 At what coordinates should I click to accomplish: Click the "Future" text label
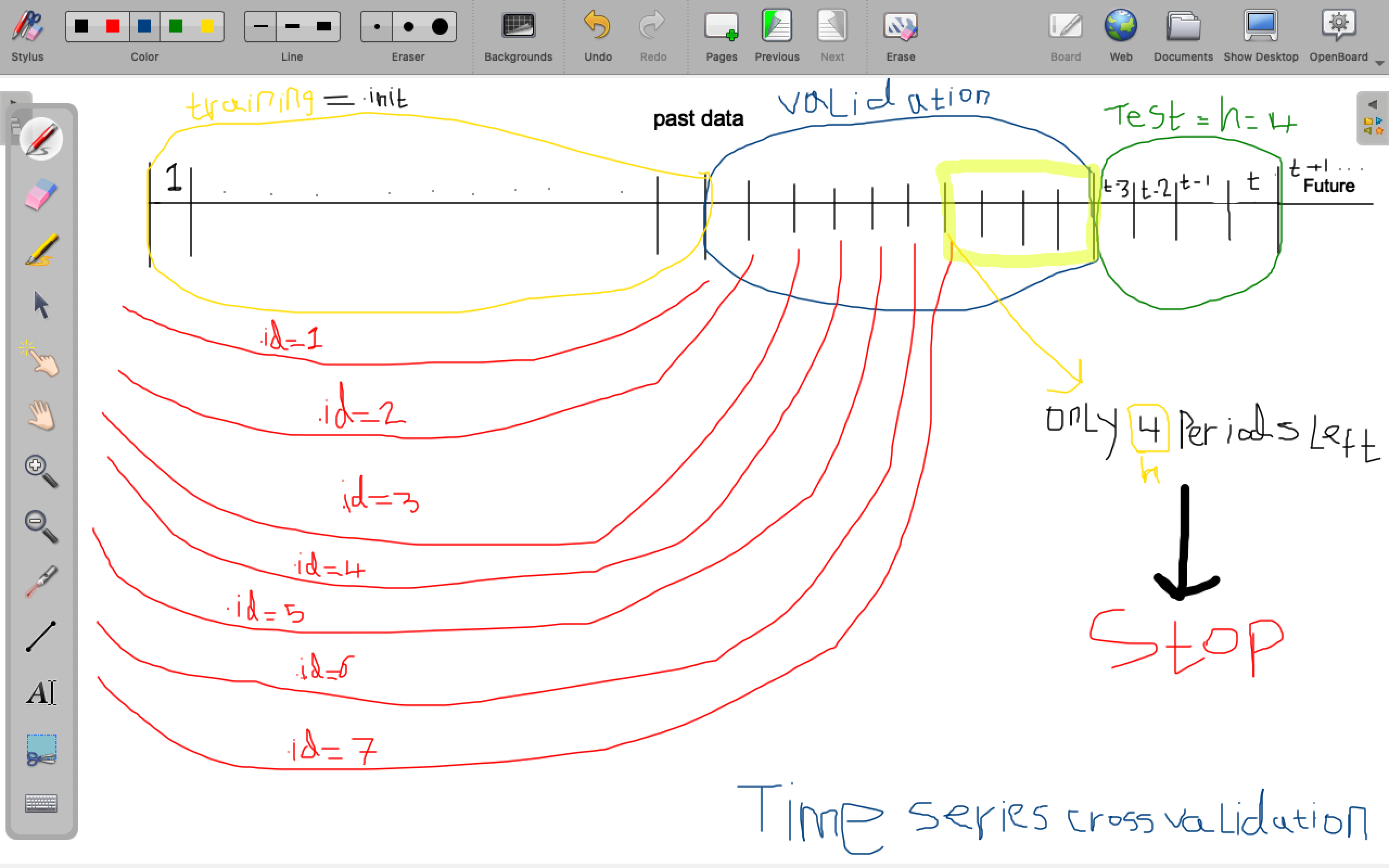click(x=1329, y=186)
